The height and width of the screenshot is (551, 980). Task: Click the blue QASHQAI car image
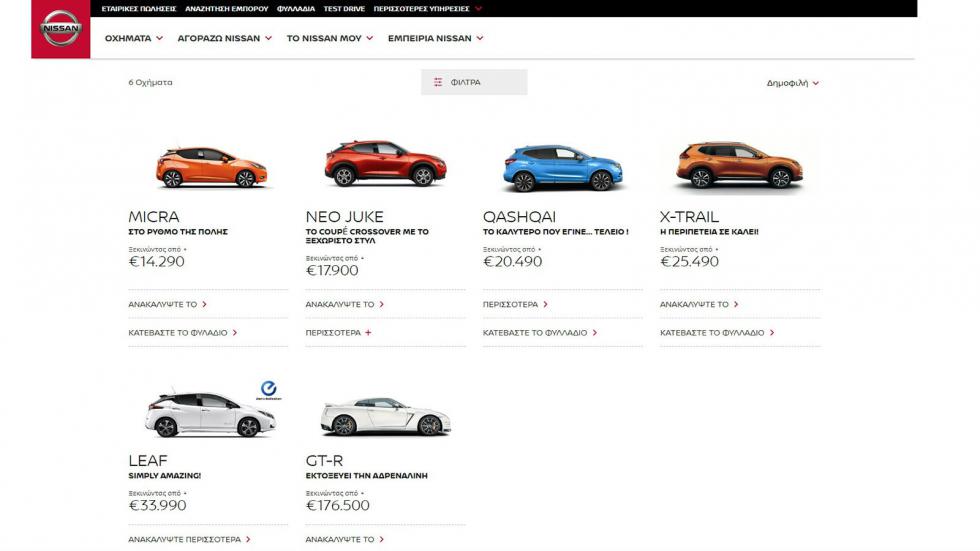(562, 168)
